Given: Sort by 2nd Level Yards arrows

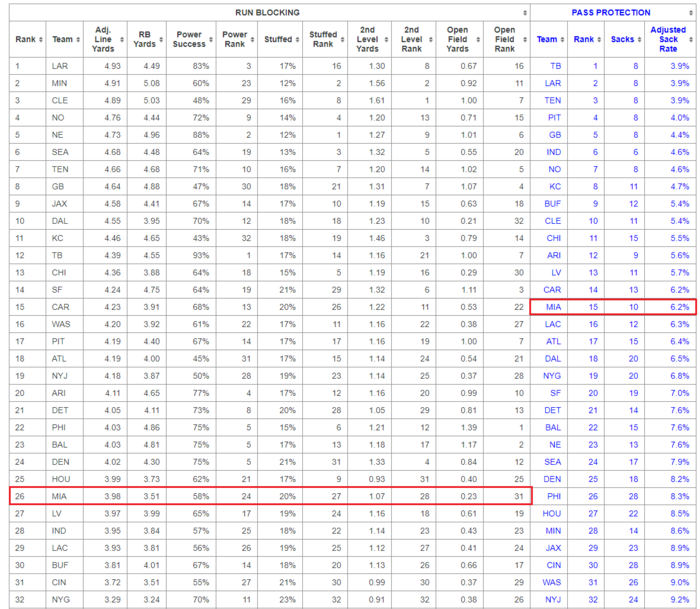Looking at the screenshot, I should pos(386,39).
